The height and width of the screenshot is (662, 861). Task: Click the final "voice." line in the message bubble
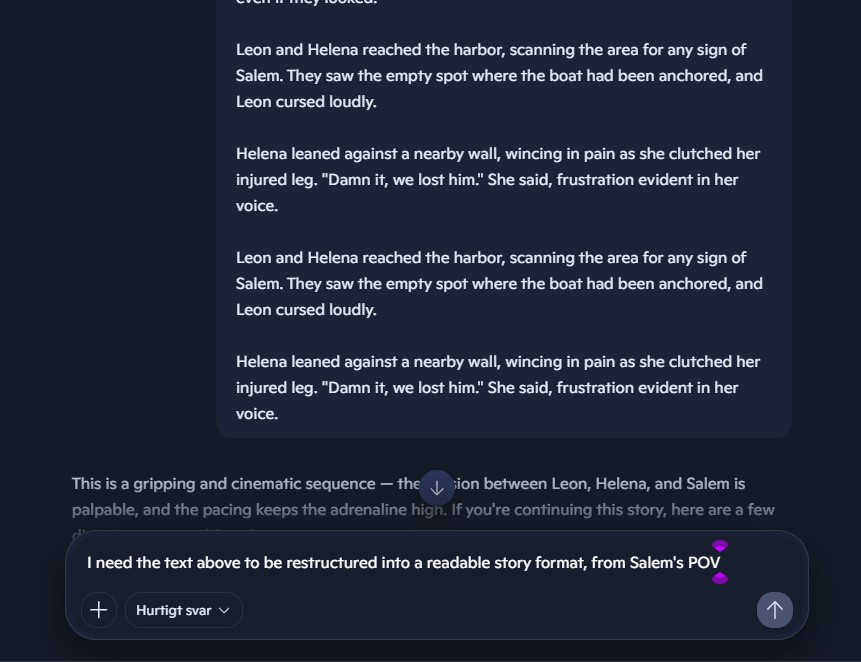257,414
